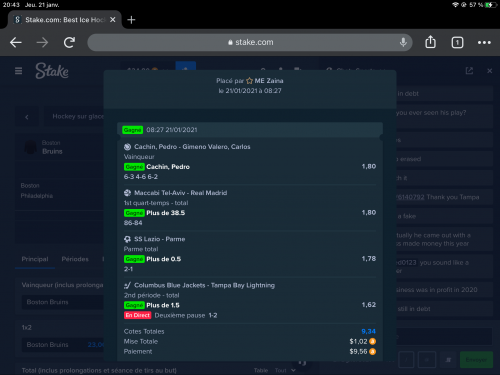This screenshot has height=375, width=500.
Task: Click the bet time 08:27 21/01/2021
Action: coord(172,130)
